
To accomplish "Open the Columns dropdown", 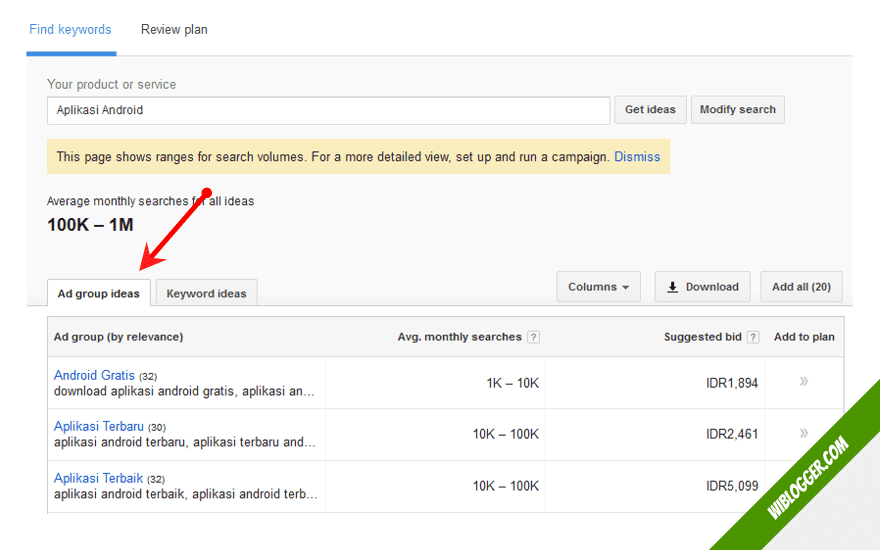I will point(598,287).
